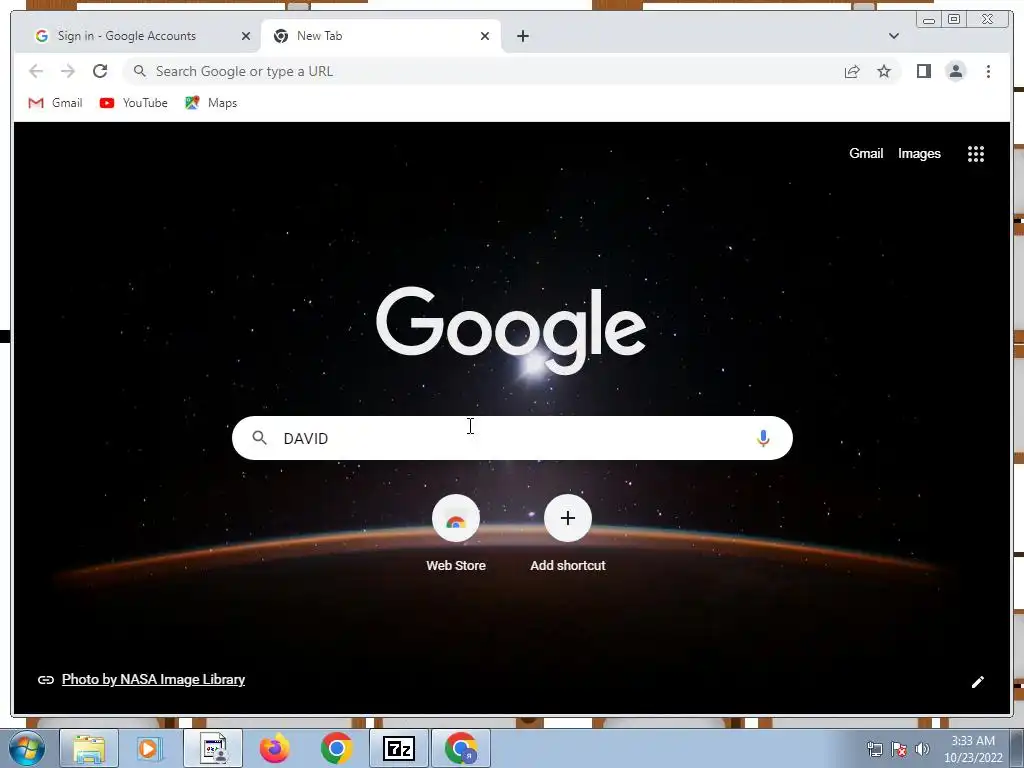Image resolution: width=1024 pixels, height=768 pixels.
Task: Open the Maps bookmark
Action: (x=211, y=103)
